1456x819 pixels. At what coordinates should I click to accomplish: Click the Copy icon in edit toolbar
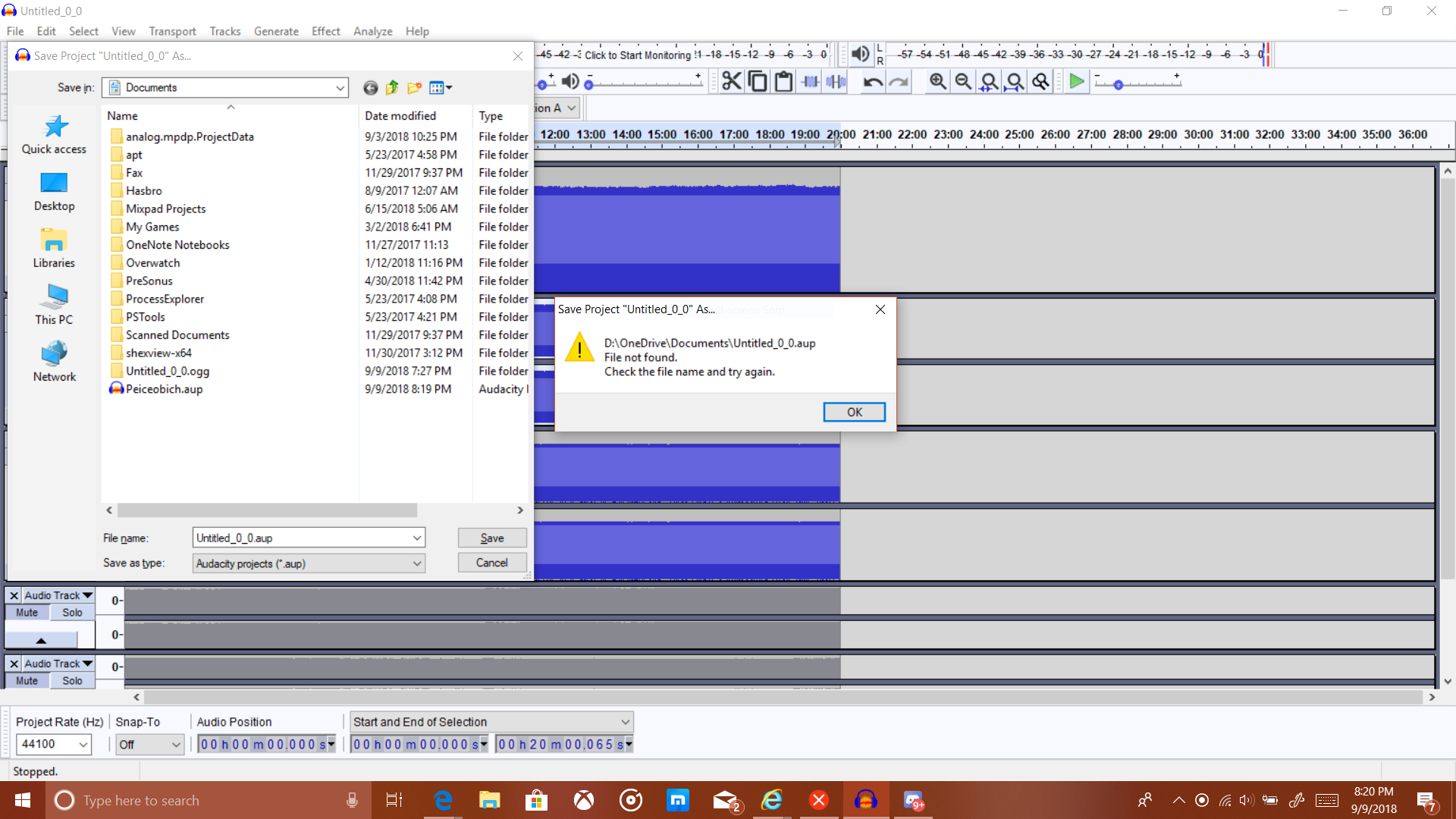tap(757, 82)
